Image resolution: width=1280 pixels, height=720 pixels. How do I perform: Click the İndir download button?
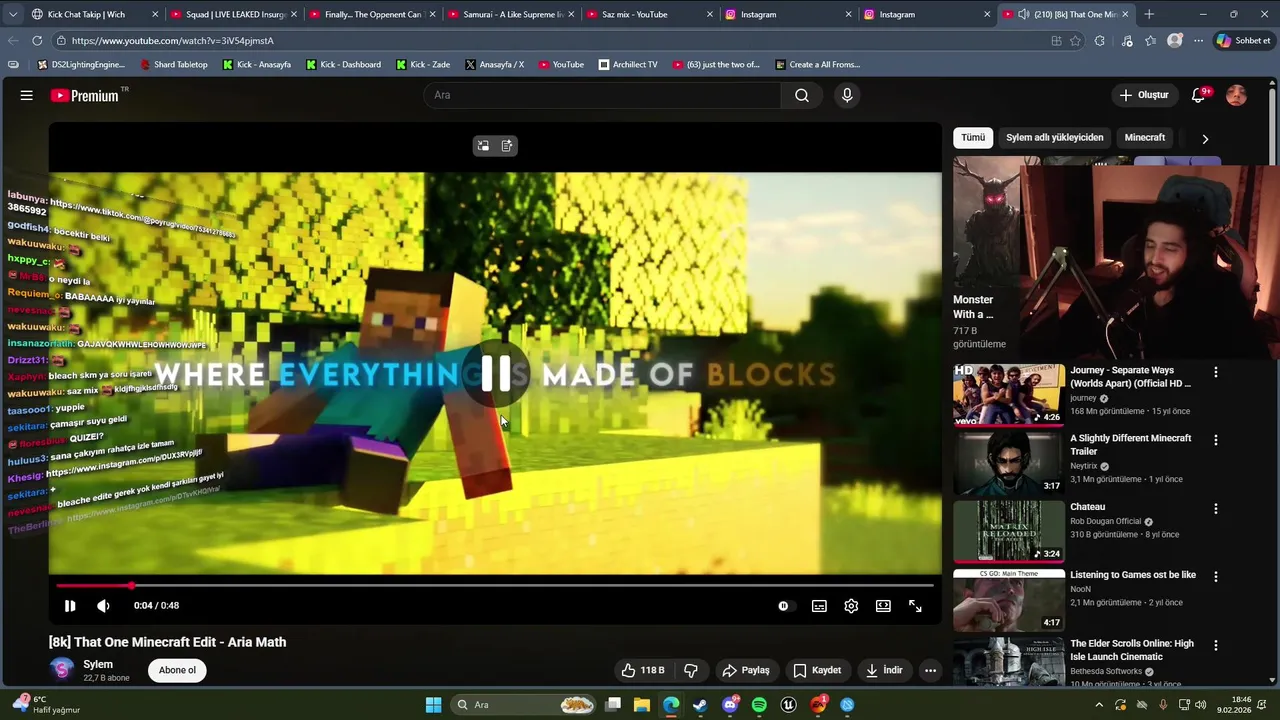[884, 670]
